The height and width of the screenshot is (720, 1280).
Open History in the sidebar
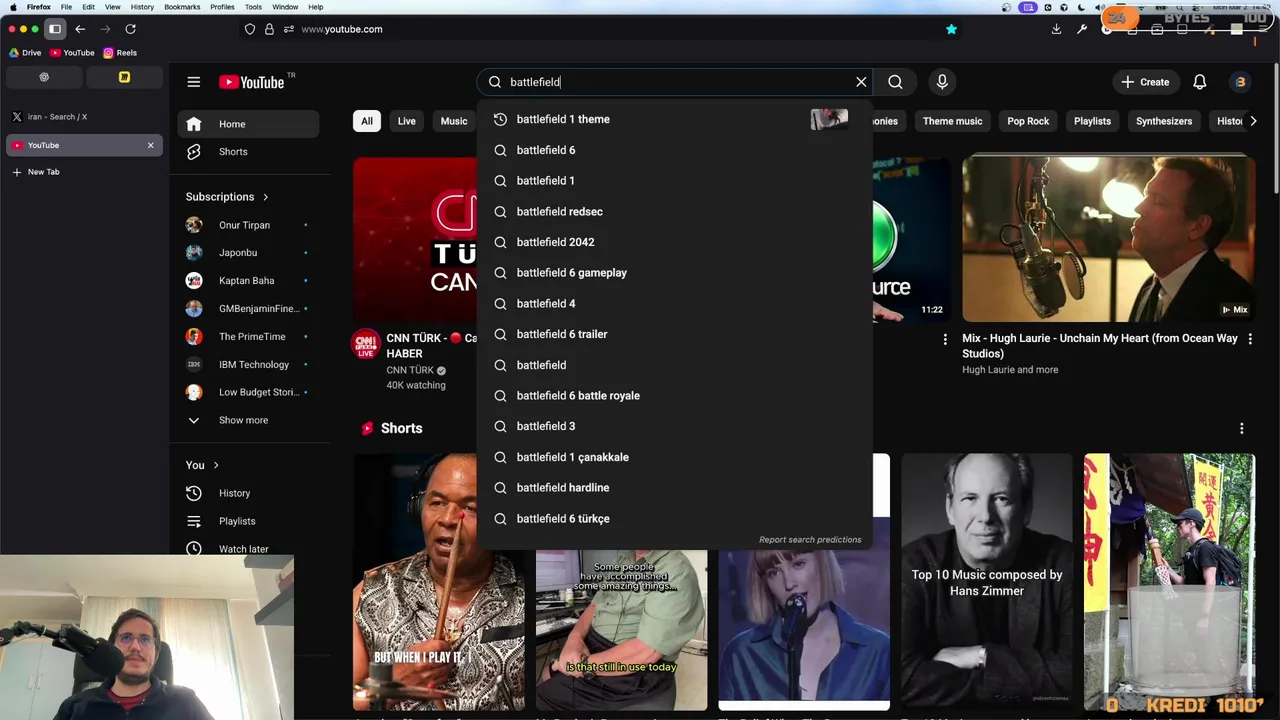249,493
